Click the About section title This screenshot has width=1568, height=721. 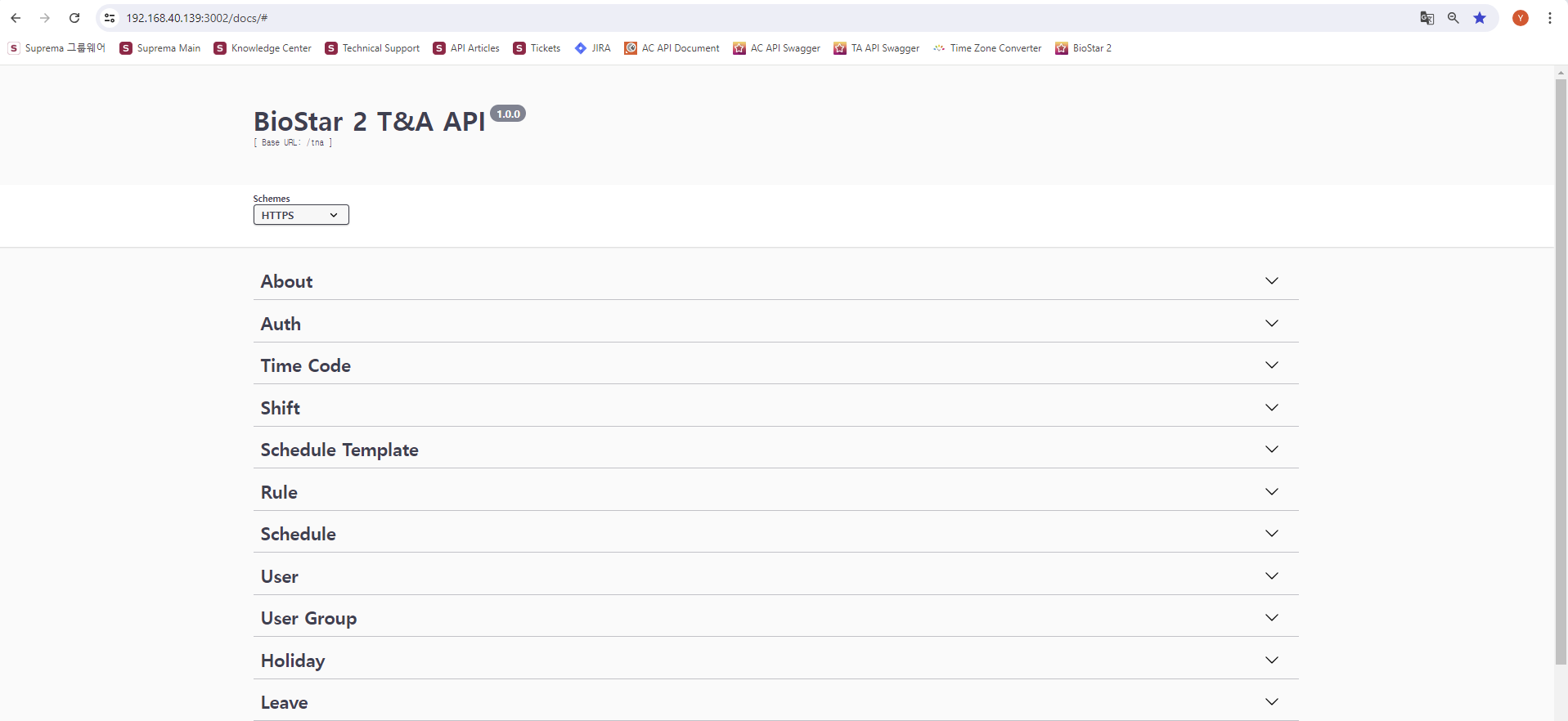286,281
